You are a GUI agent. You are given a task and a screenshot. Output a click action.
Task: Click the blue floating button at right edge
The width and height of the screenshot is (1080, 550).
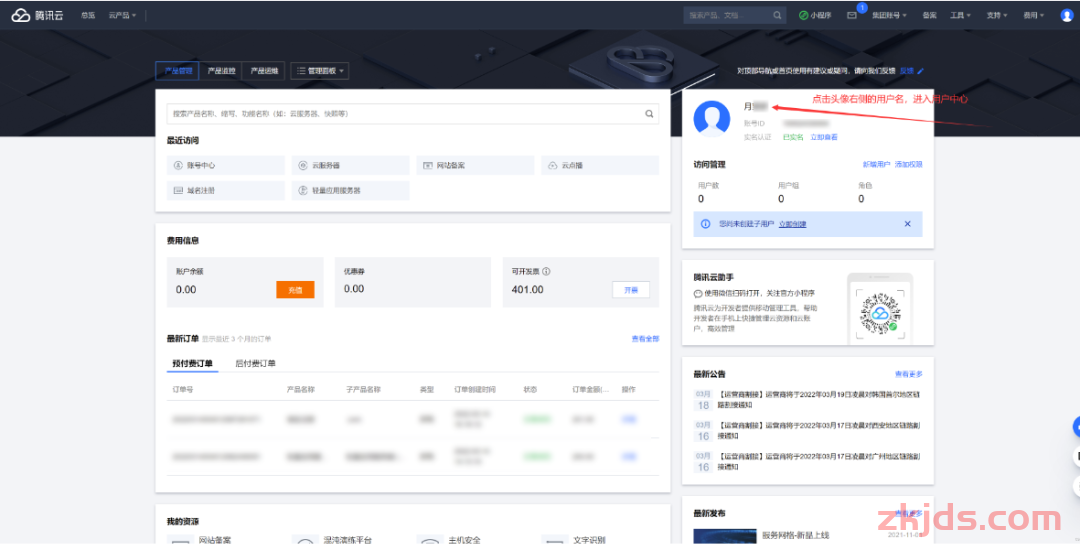(1077, 427)
